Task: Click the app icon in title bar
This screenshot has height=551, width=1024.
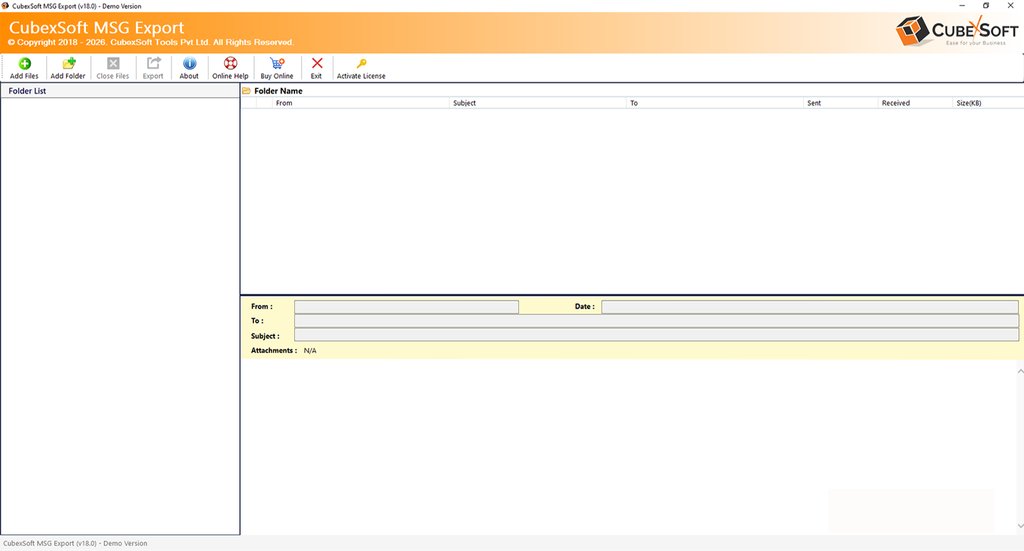Action: point(5,6)
